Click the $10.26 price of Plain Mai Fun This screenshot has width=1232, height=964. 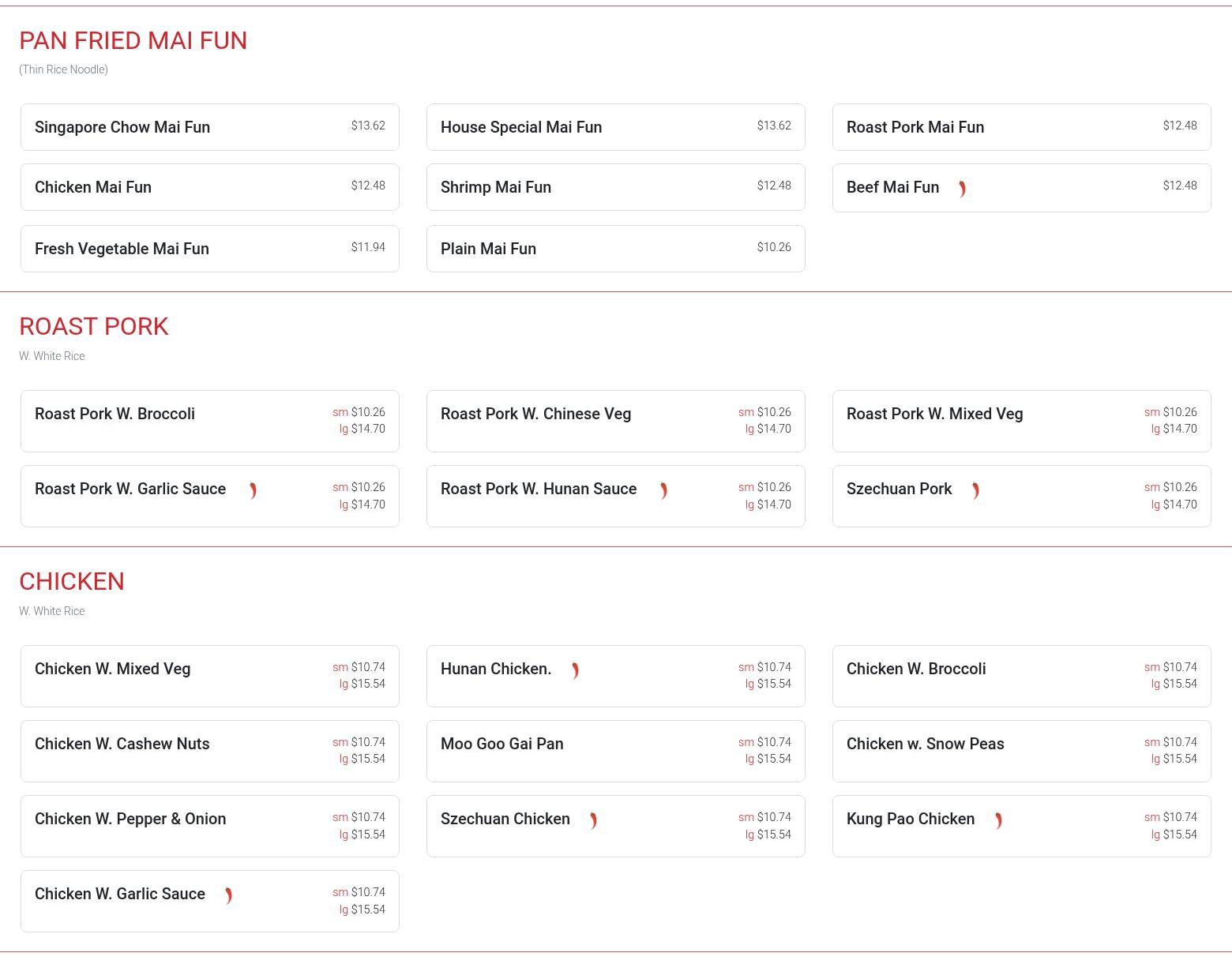(774, 247)
